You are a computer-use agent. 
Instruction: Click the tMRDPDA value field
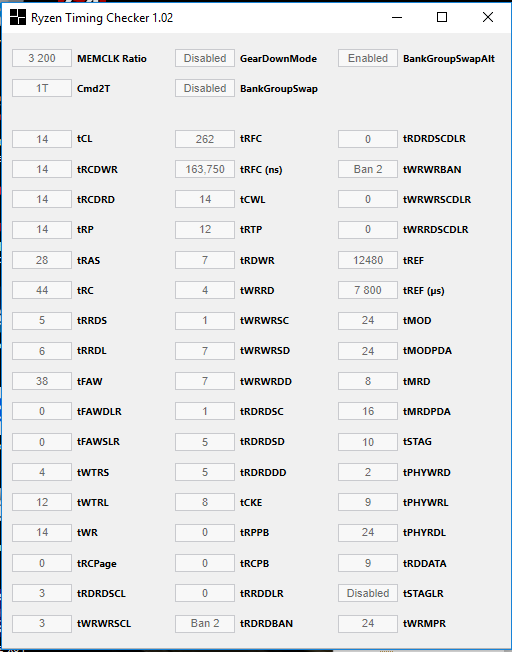pyautogui.click(x=368, y=411)
